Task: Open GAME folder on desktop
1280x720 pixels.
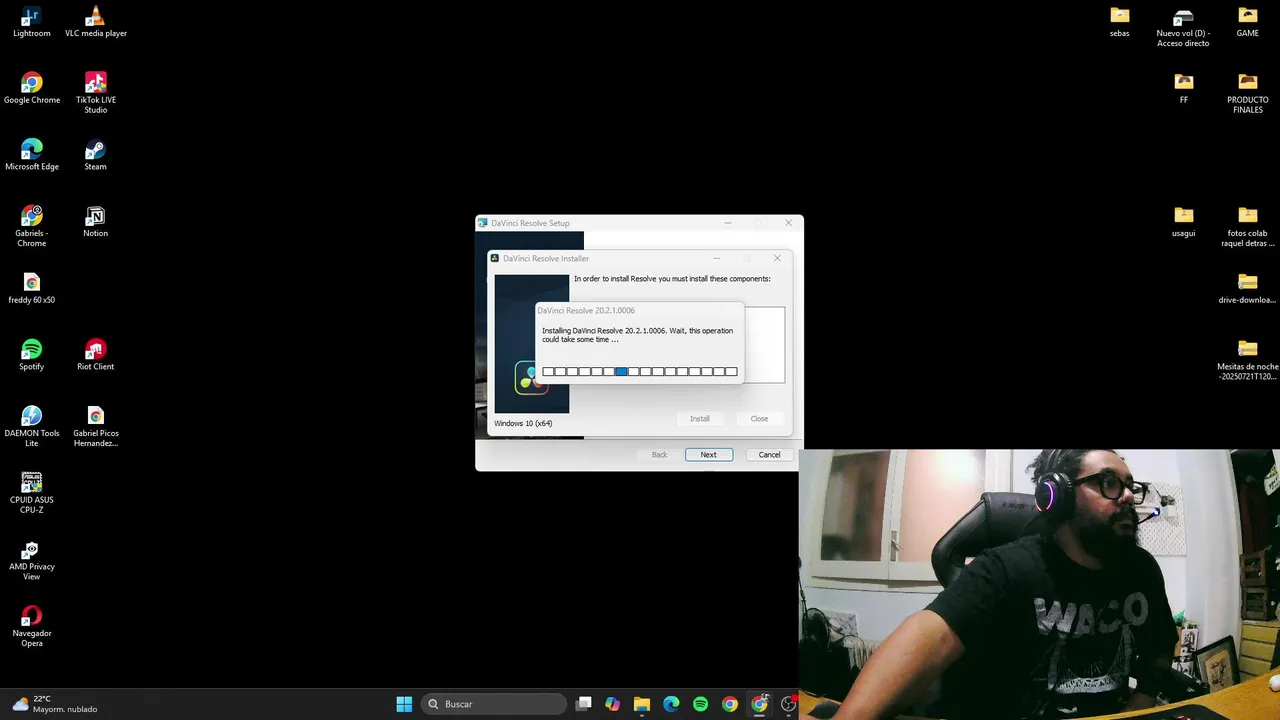Action: (x=1247, y=22)
